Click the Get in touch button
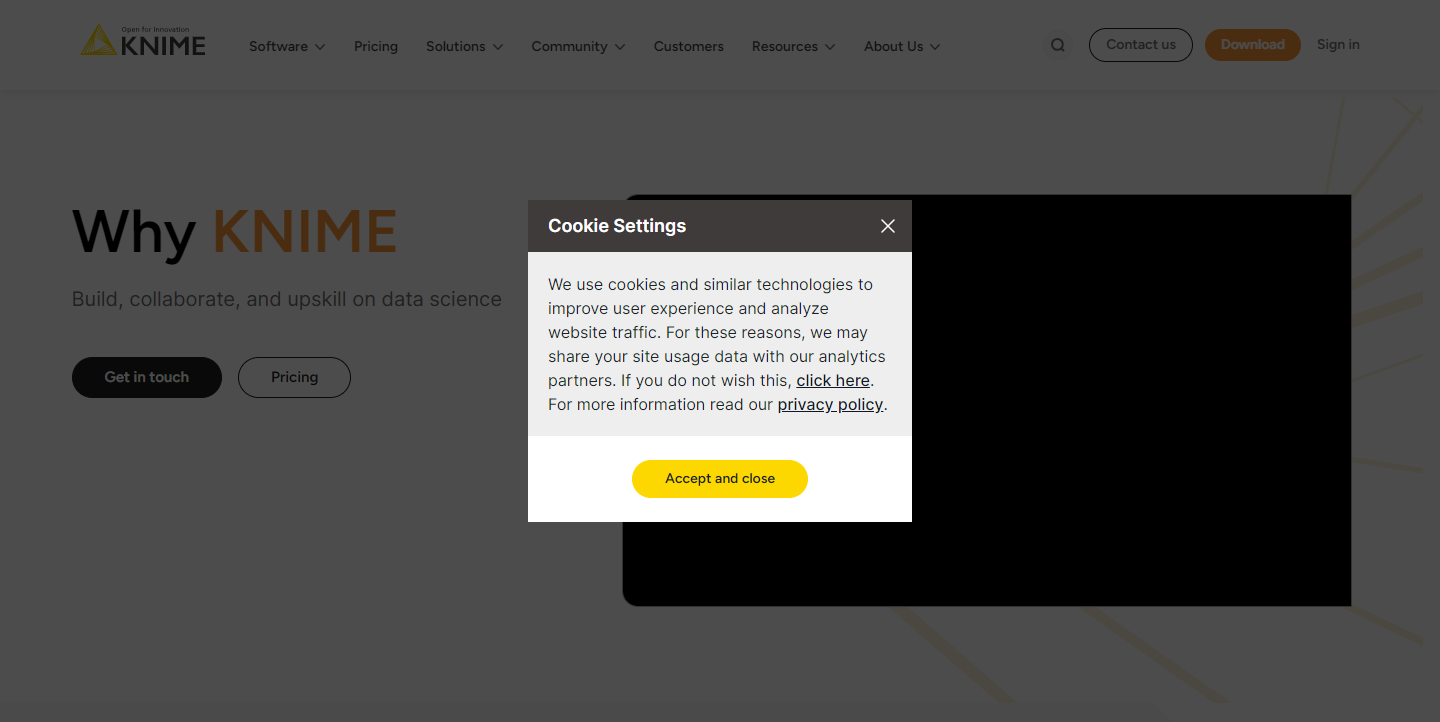Screen dimensions: 1440x722 [x=147, y=377]
